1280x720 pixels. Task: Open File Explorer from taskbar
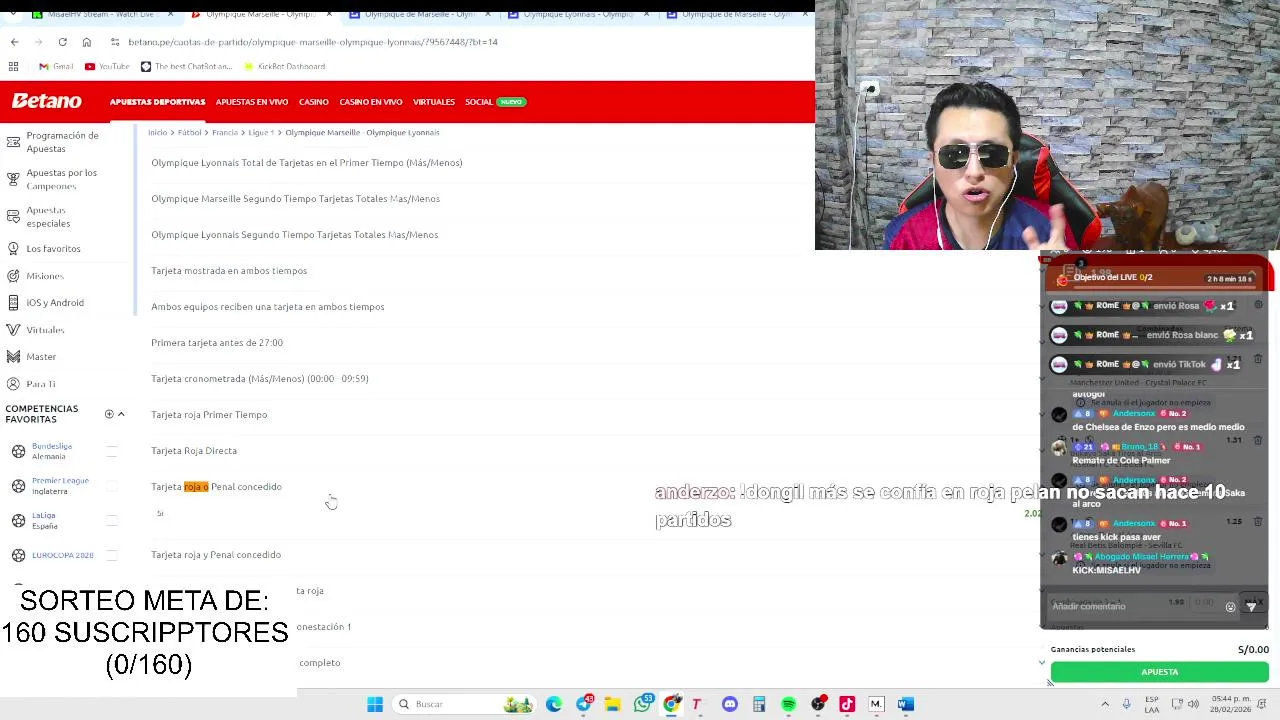pos(612,704)
